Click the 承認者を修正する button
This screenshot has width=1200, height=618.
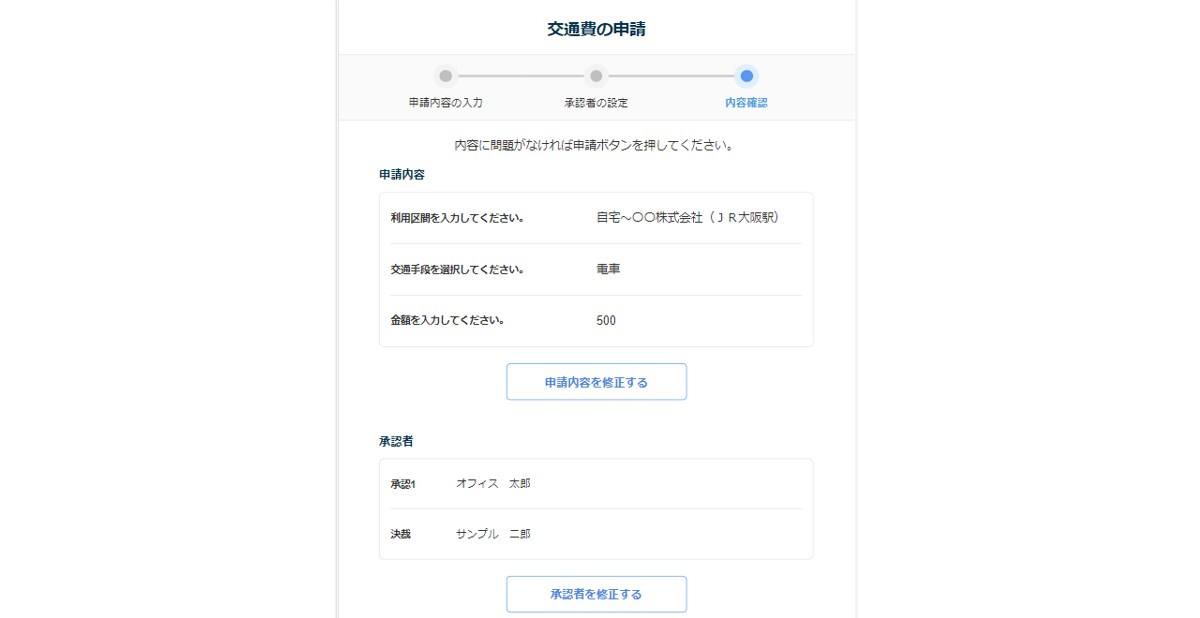tap(596, 594)
